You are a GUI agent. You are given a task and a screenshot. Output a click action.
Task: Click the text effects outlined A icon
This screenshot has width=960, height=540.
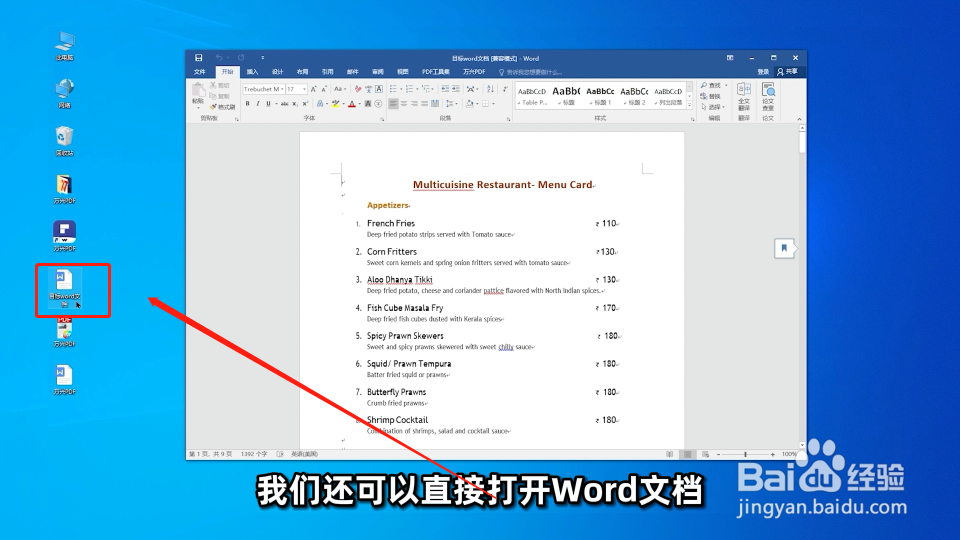click(319, 103)
